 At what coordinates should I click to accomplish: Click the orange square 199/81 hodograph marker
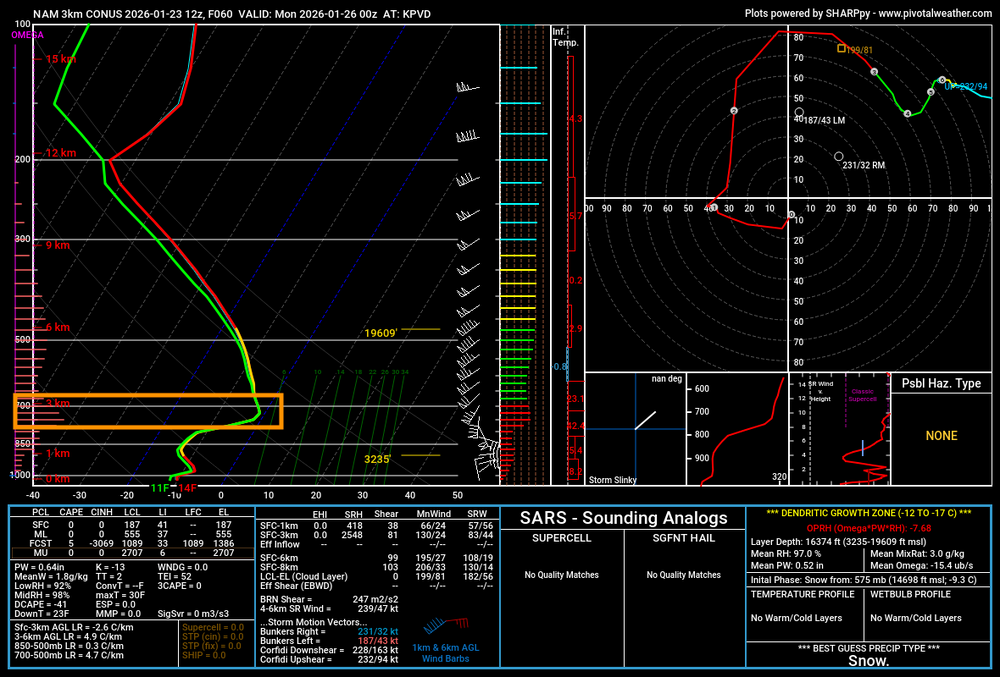(x=841, y=48)
